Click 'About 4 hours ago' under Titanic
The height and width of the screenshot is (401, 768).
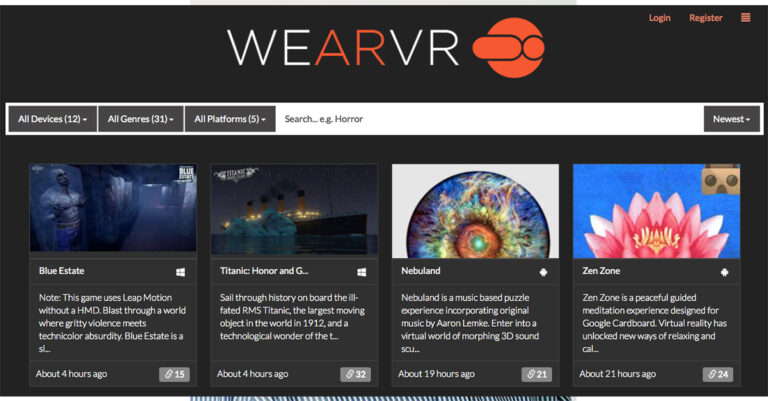(253, 374)
